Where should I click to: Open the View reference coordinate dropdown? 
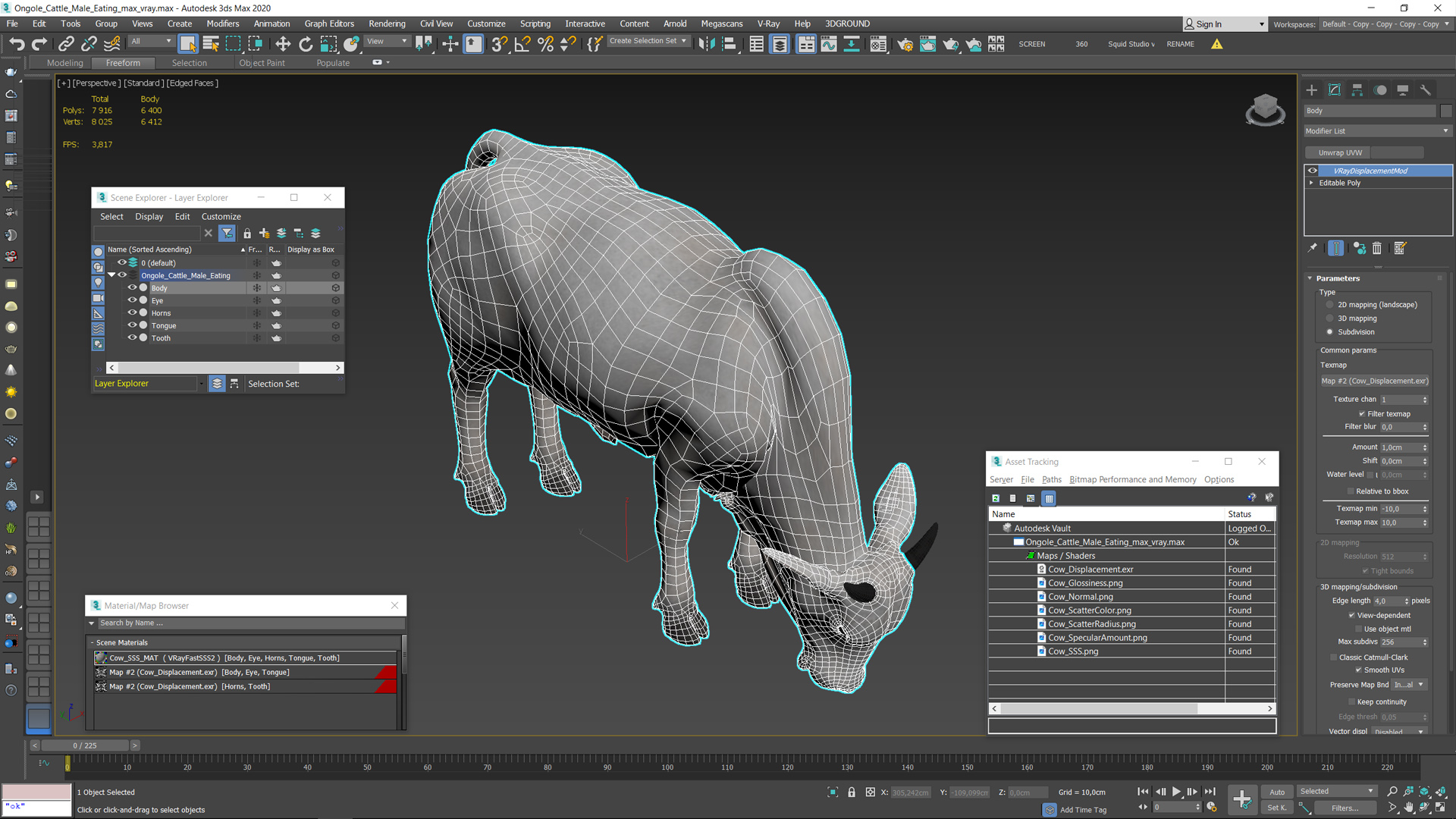(386, 42)
